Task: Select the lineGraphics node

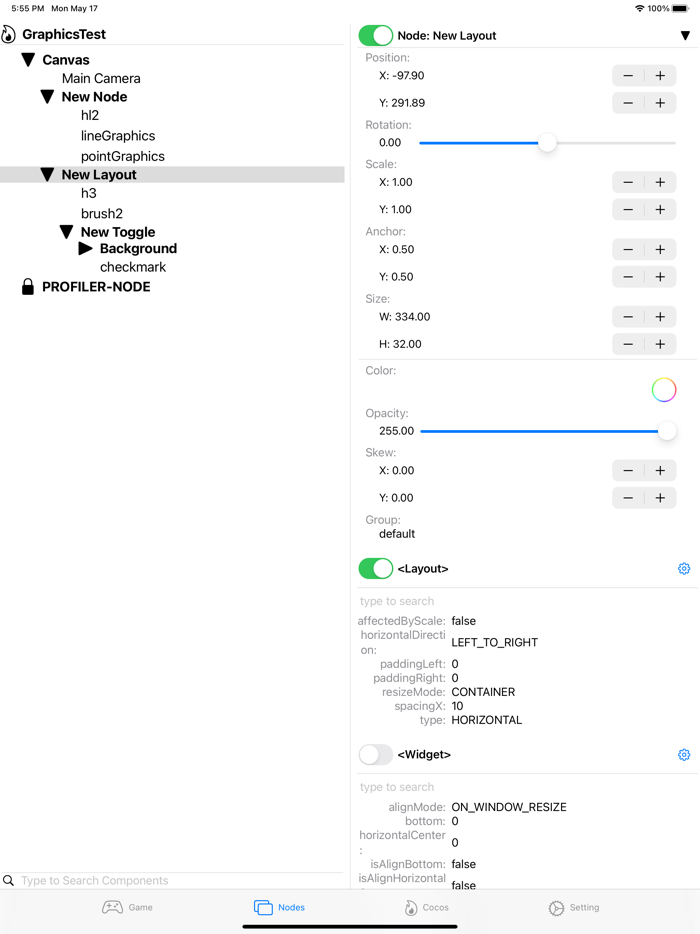Action: [118, 136]
